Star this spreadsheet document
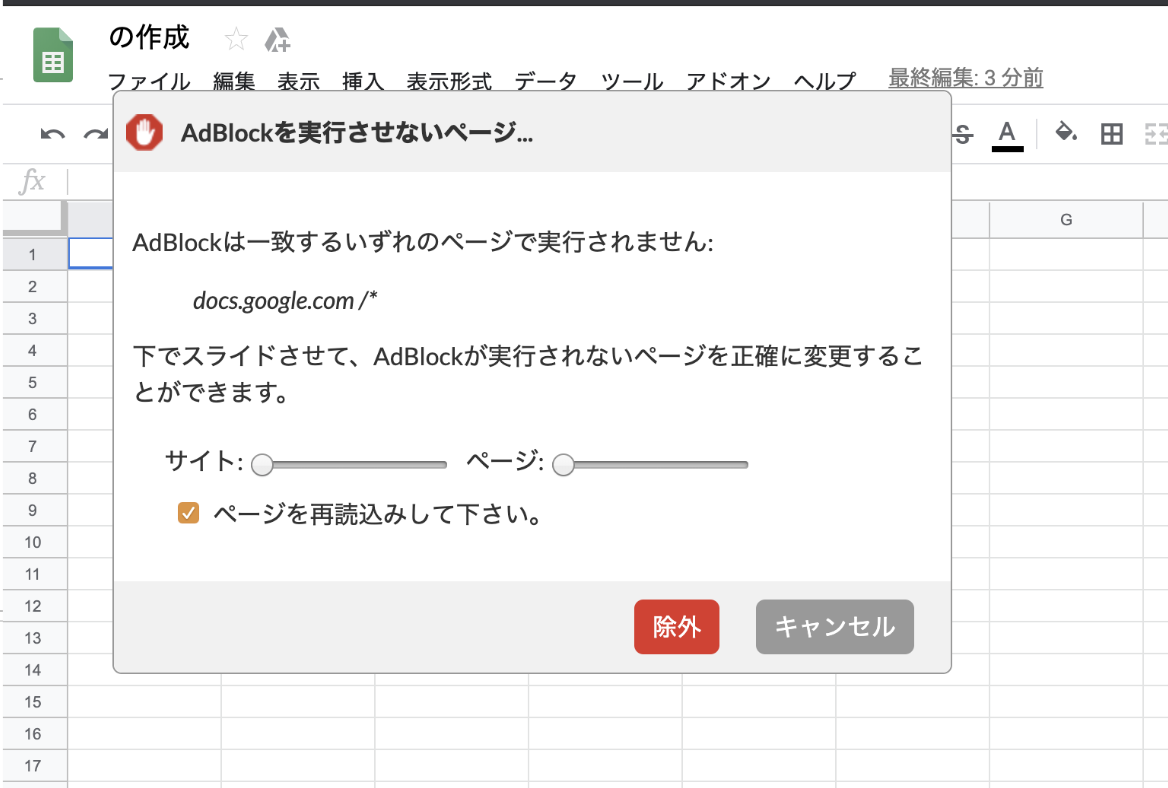The width and height of the screenshot is (1168, 788). click(236, 39)
